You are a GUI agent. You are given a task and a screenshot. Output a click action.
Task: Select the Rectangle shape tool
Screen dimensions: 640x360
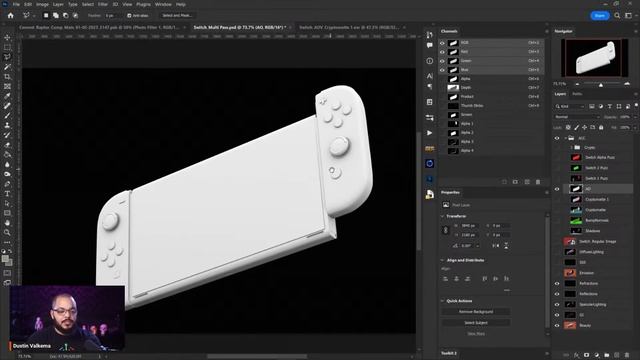click(x=7, y=213)
